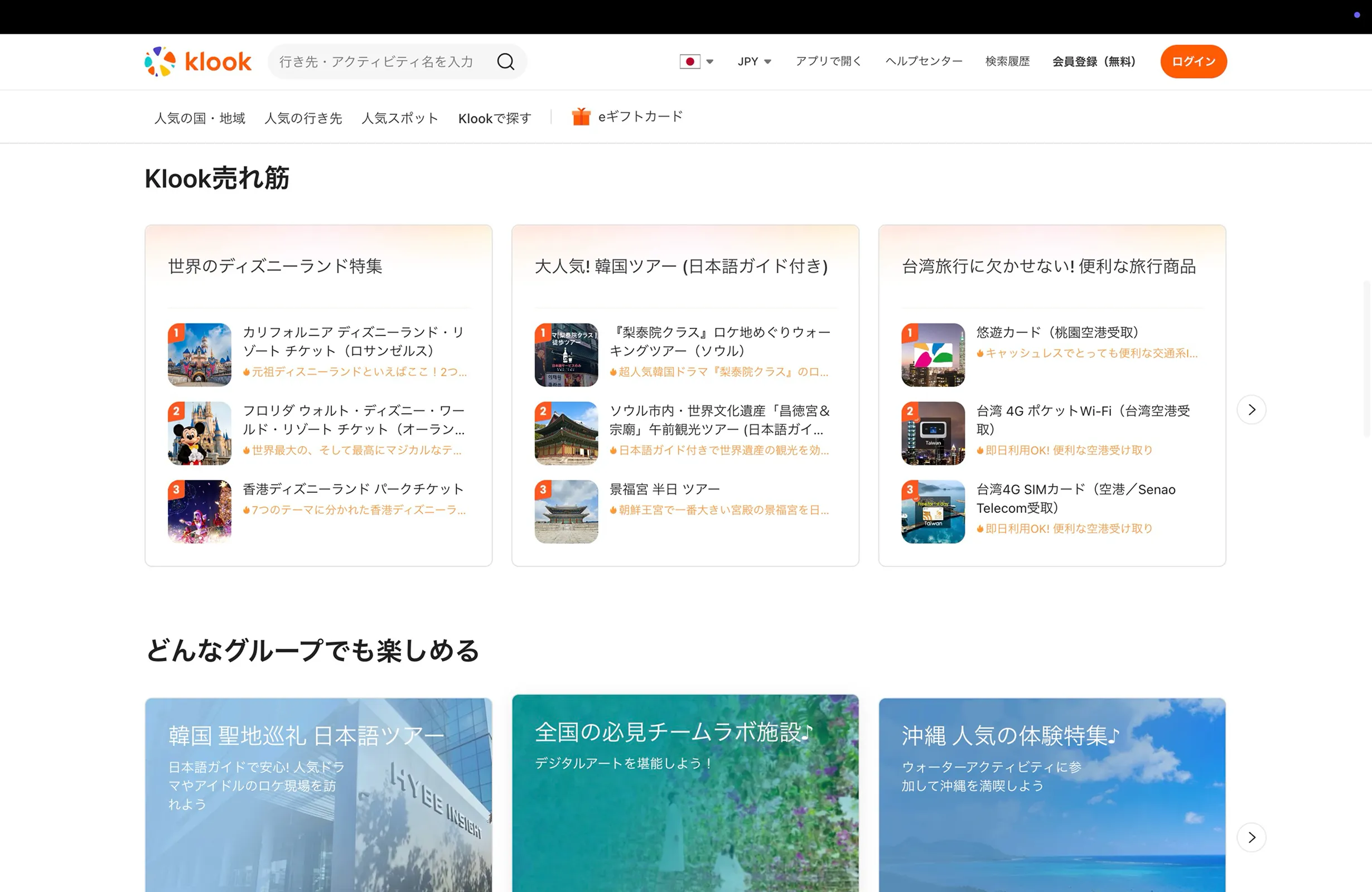Open the Klookで探す menu

(x=495, y=118)
